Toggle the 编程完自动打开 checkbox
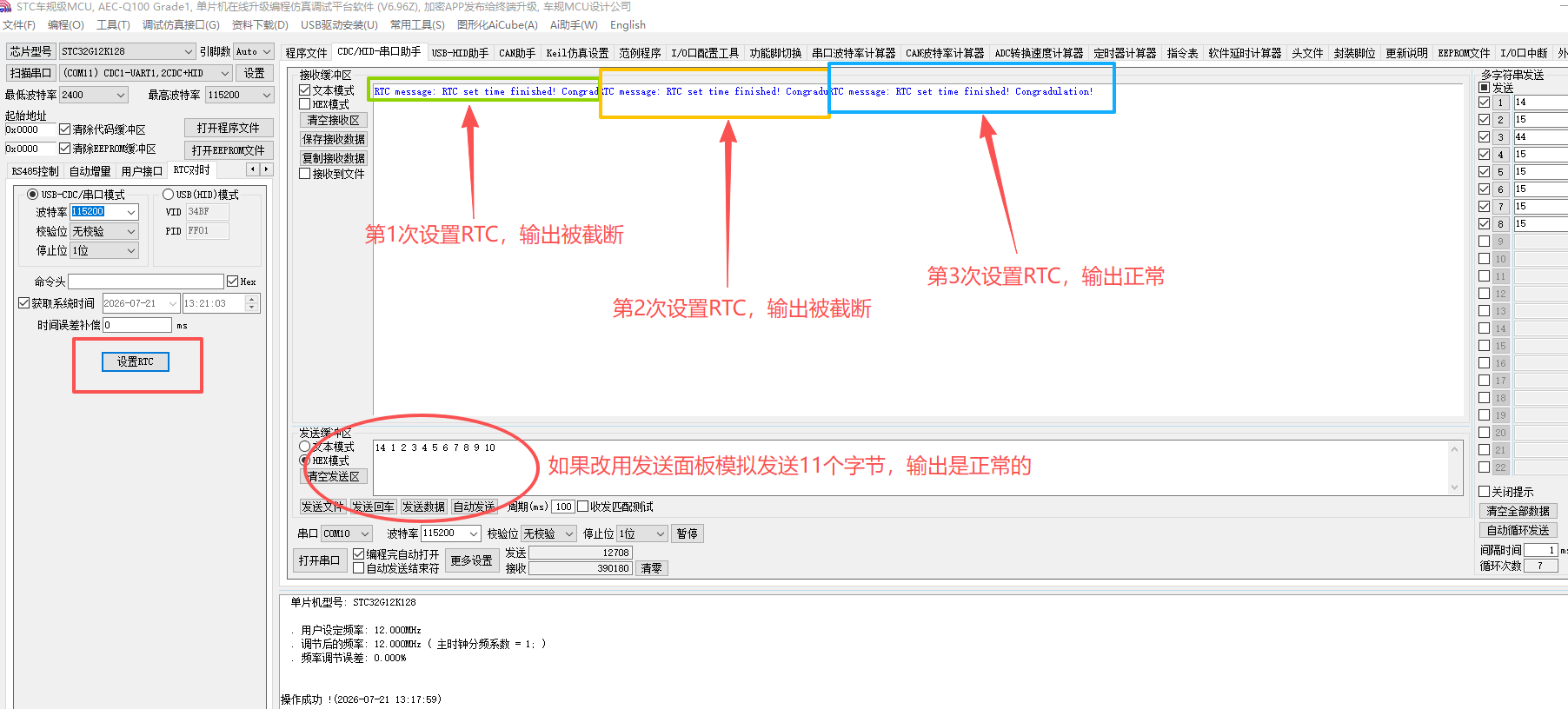The image size is (1568, 709). pyautogui.click(x=359, y=554)
